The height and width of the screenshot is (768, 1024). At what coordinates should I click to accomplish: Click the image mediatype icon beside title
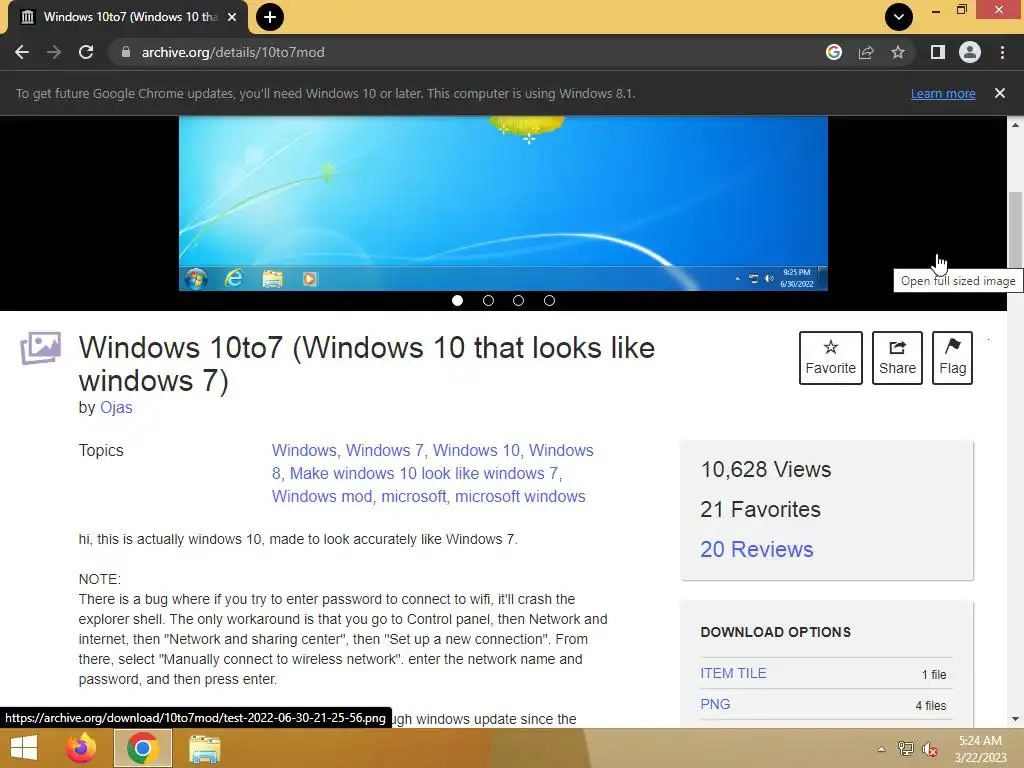tap(40, 348)
